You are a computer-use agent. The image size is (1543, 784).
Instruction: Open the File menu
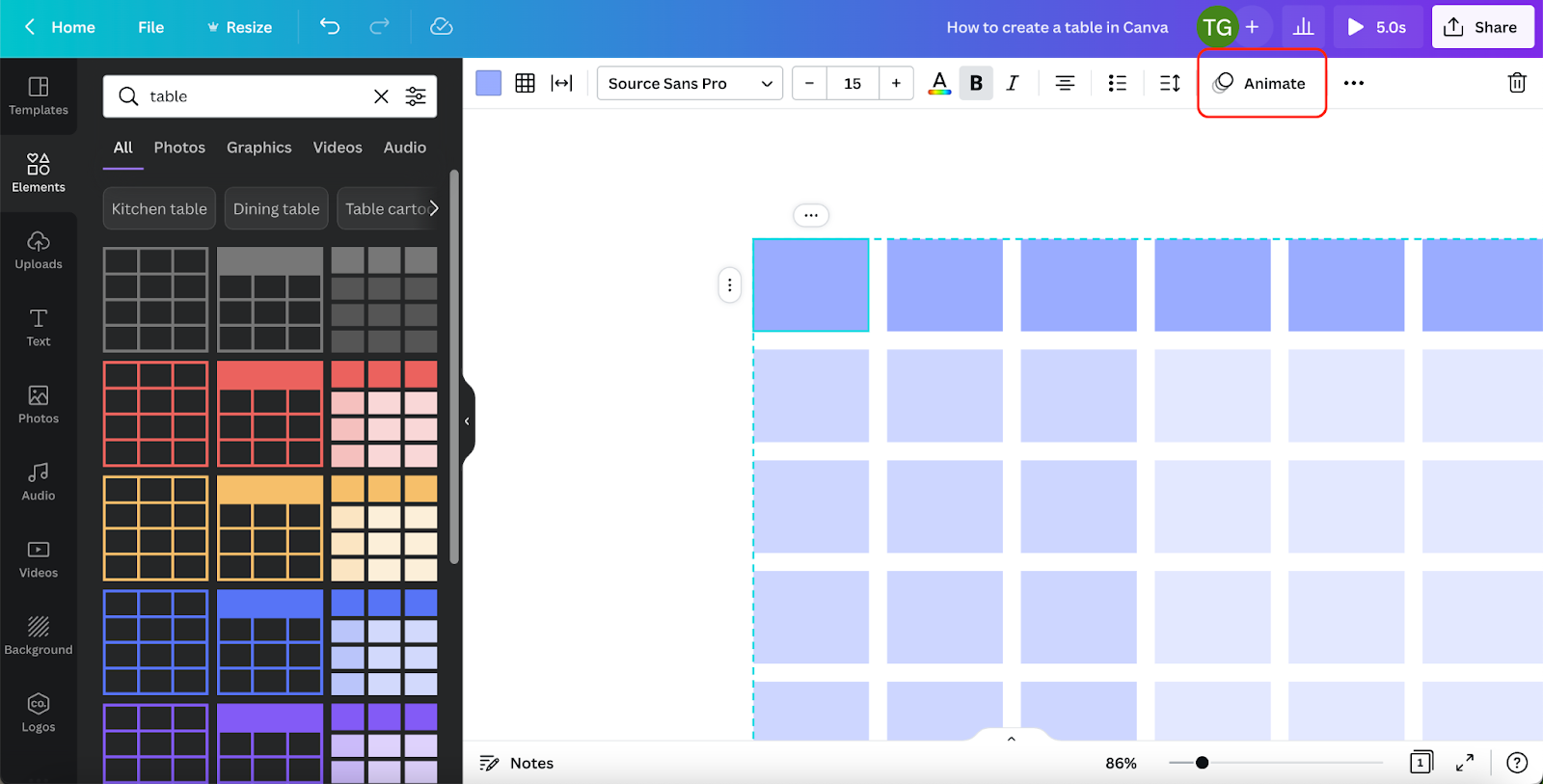[151, 27]
